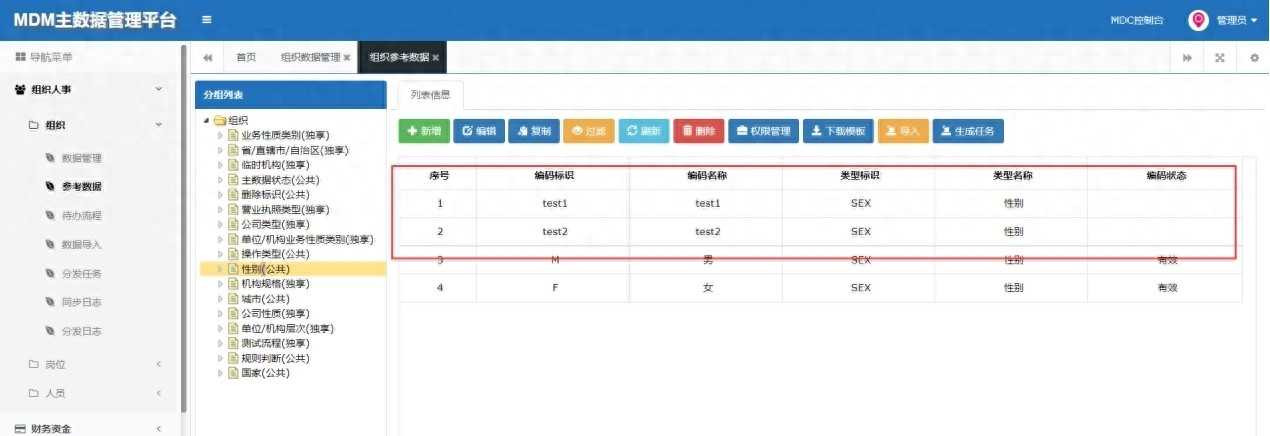Click the hamburger menu toggle in the header
The height and width of the screenshot is (436, 1270).
[206, 19]
